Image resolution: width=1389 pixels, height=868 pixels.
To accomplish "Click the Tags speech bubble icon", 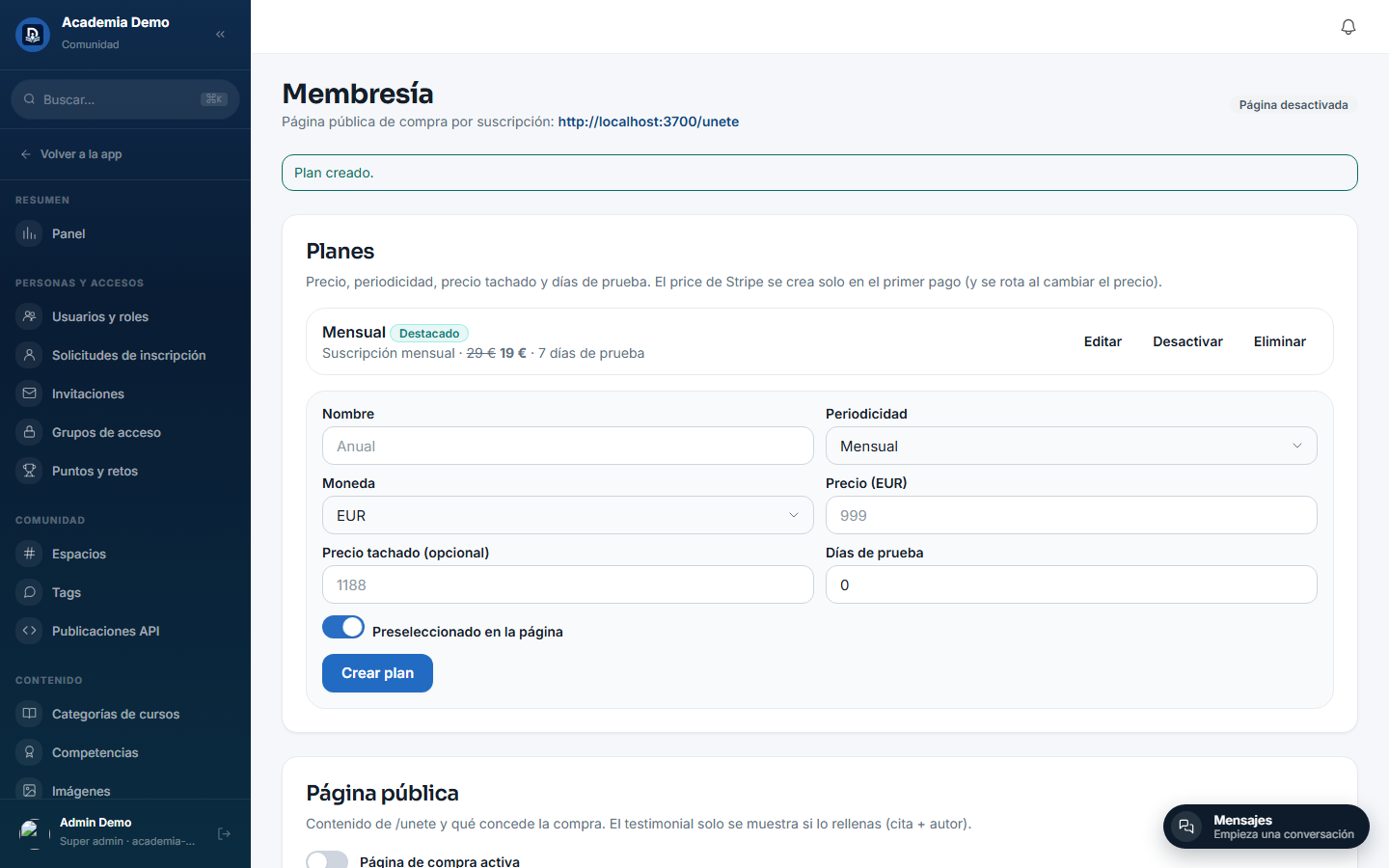I will (30, 592).
